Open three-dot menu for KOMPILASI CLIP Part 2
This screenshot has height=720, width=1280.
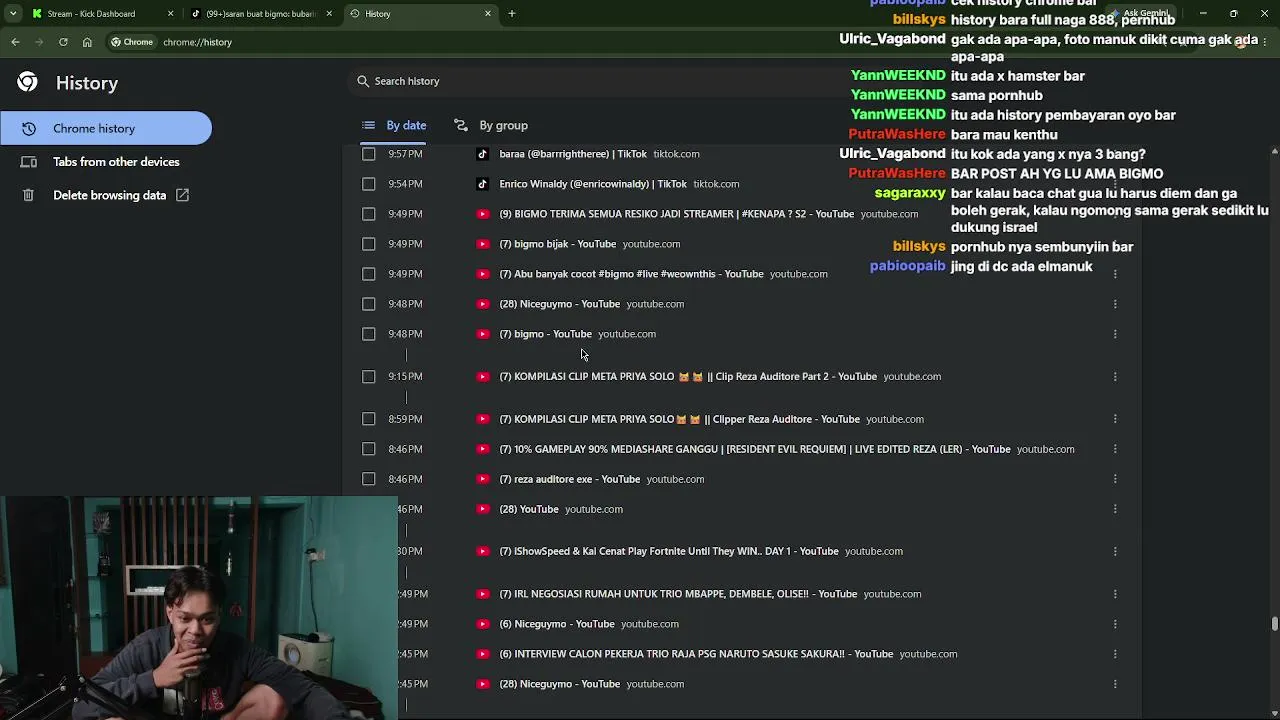tap(1115, 376)
